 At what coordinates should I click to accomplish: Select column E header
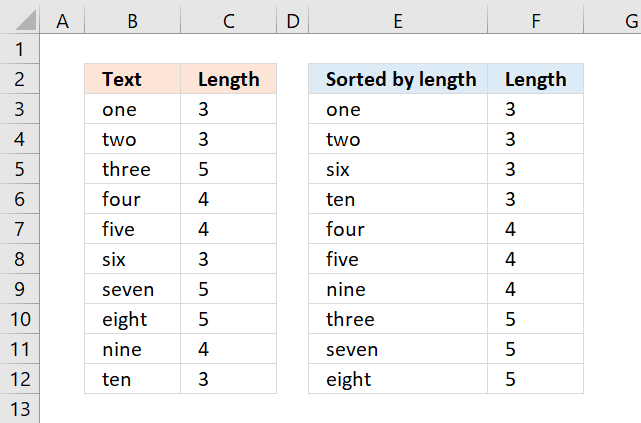[398, 21]
